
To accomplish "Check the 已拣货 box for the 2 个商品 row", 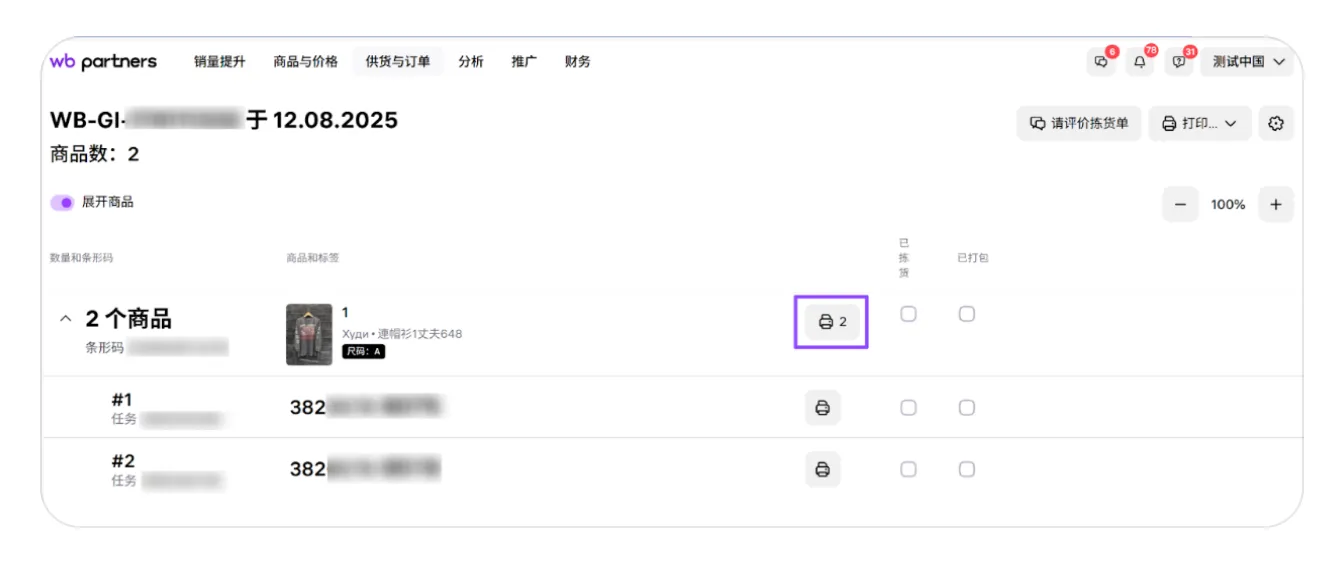I will [908, 314].
